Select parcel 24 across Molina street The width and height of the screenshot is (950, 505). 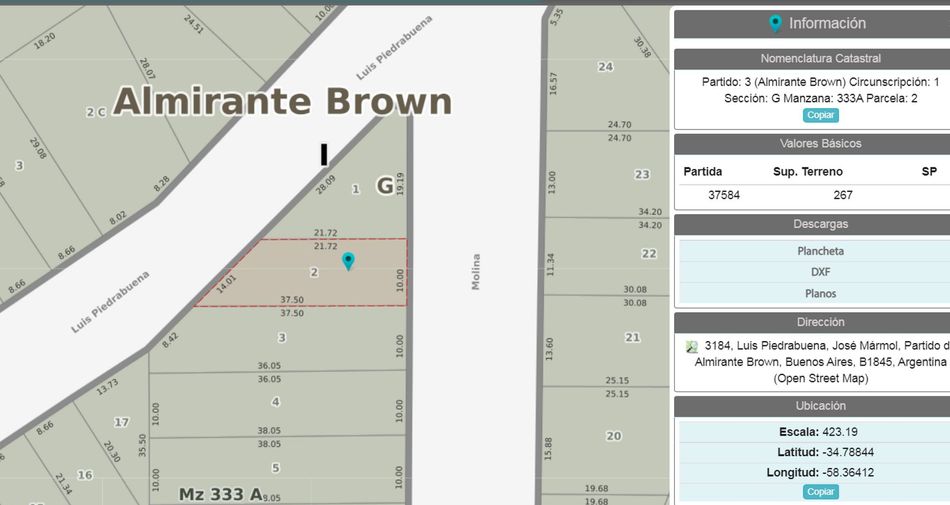[605, 67]
